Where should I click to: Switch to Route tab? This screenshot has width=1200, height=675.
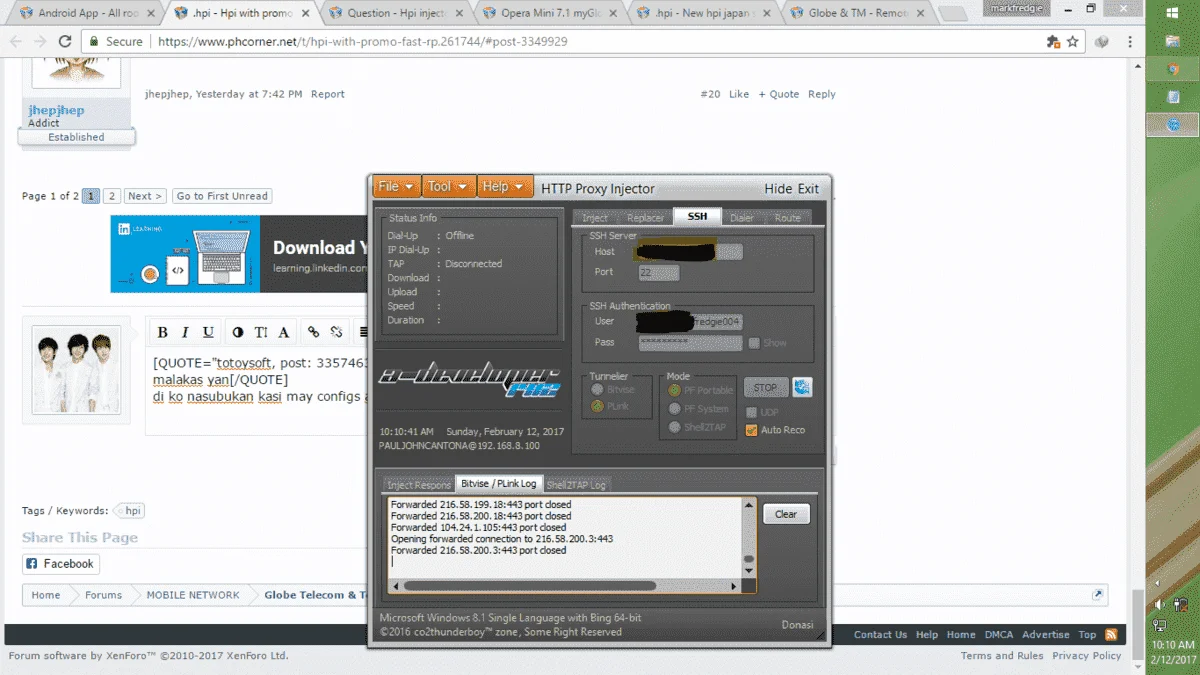pyautogui.click(x=787, y=217)
